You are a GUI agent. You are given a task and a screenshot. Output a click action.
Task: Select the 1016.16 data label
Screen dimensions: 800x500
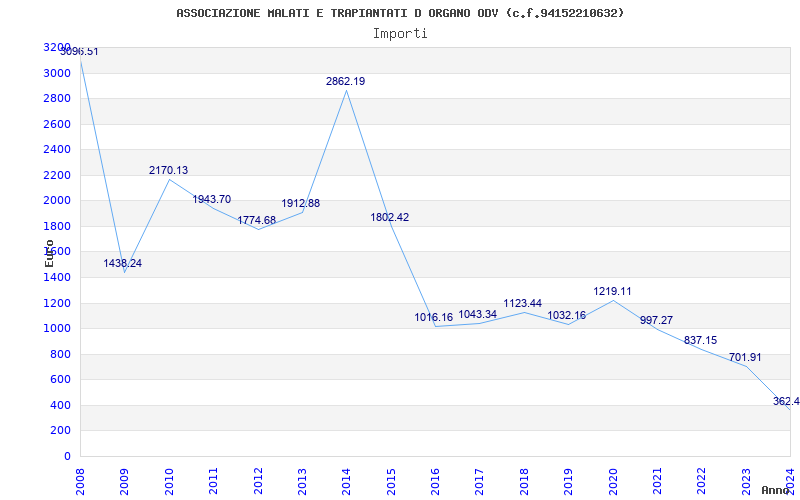[434, 317]
